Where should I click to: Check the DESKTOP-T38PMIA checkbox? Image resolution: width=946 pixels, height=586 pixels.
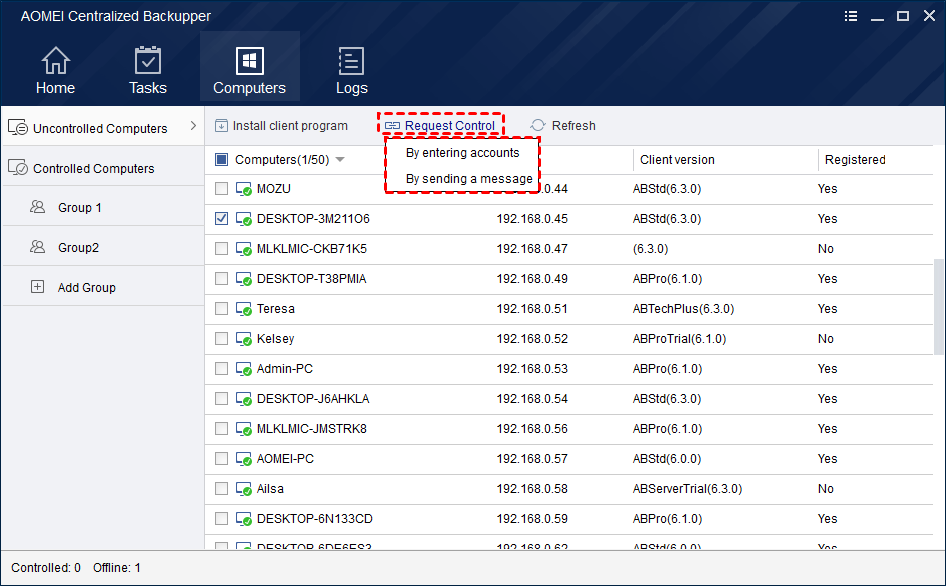(221, 279)
